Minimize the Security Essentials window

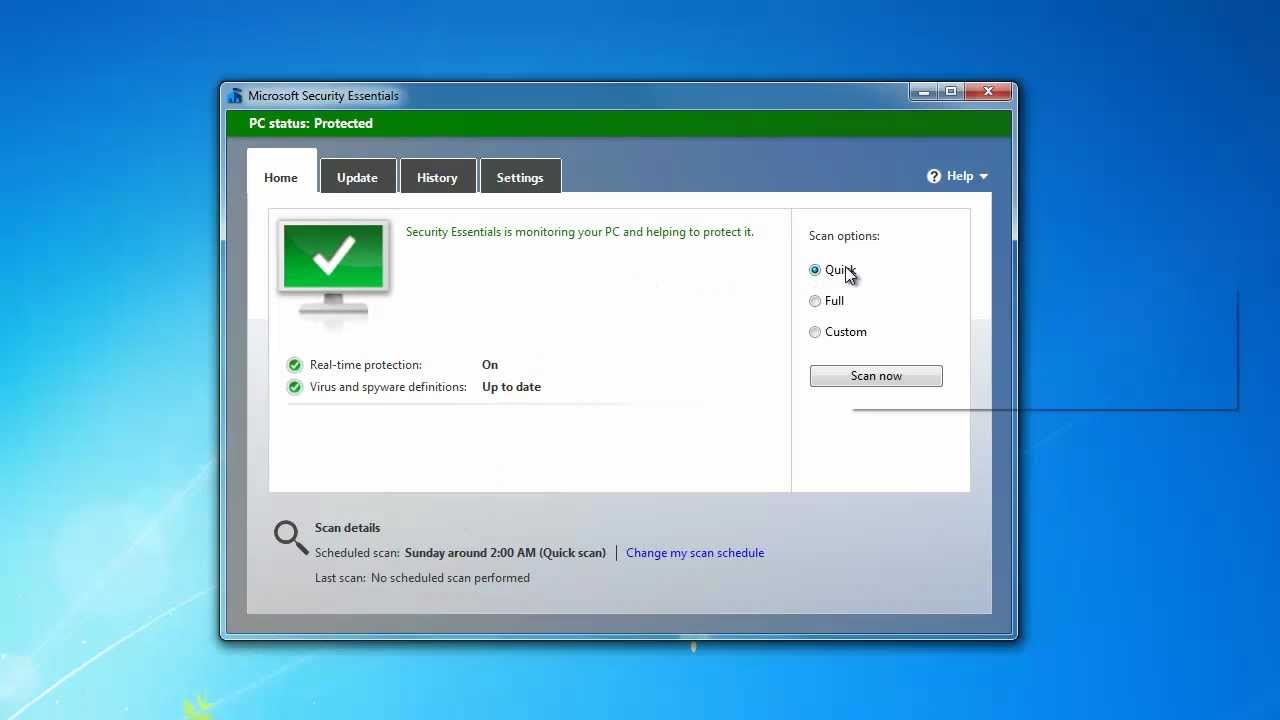(x=923, y=92)
